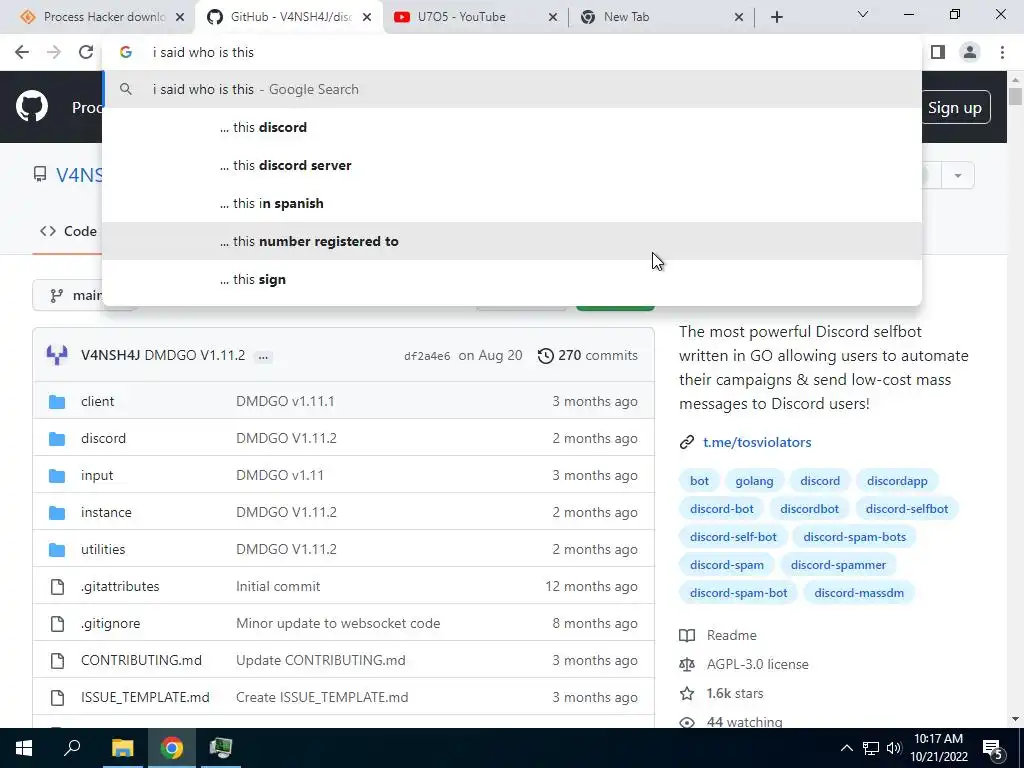Click the browser back arrow

pos(22,52)
